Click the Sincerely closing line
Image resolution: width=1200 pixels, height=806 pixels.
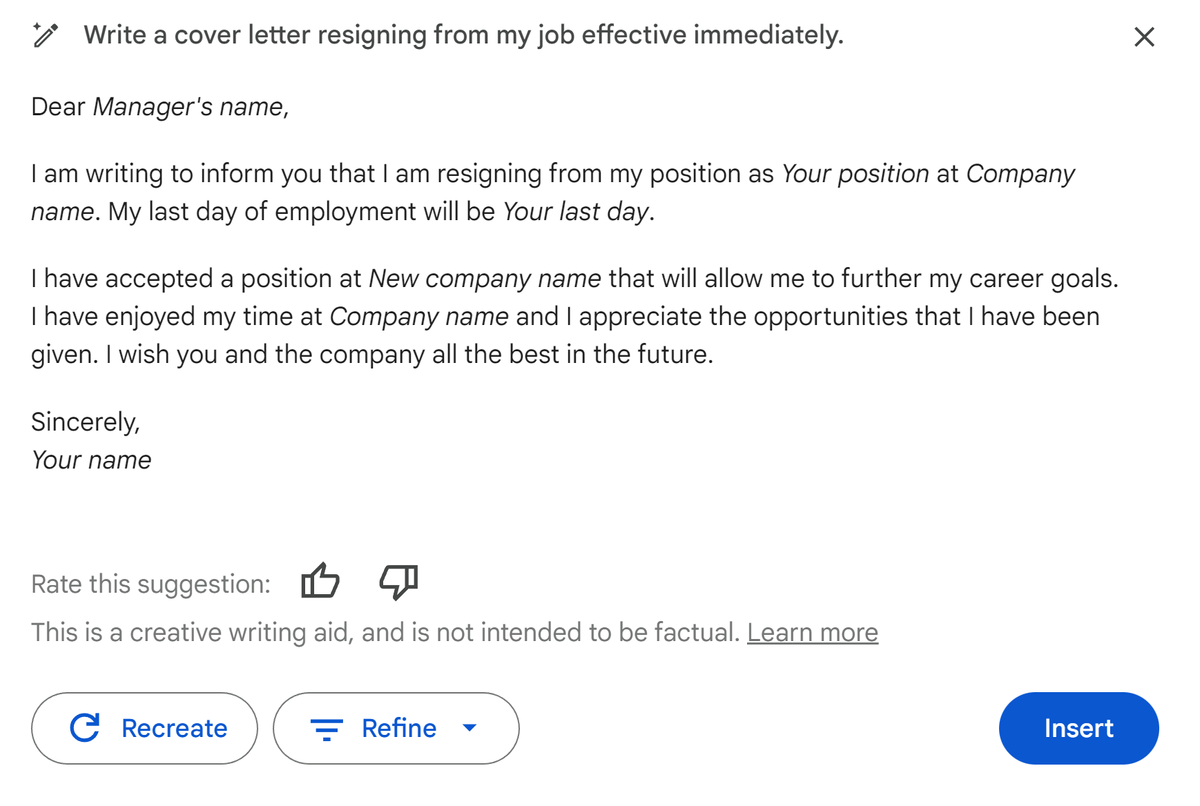85,421
